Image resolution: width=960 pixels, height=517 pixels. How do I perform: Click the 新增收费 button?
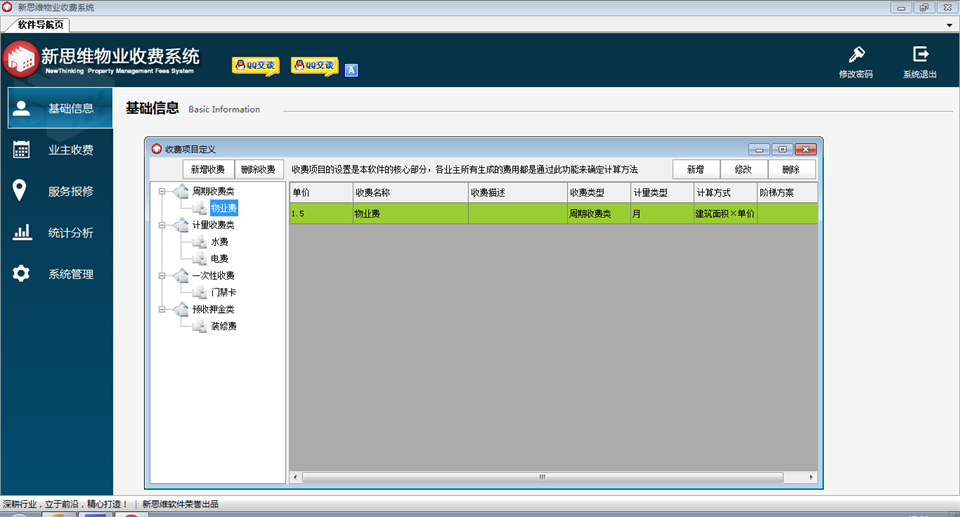coord(208,170)
